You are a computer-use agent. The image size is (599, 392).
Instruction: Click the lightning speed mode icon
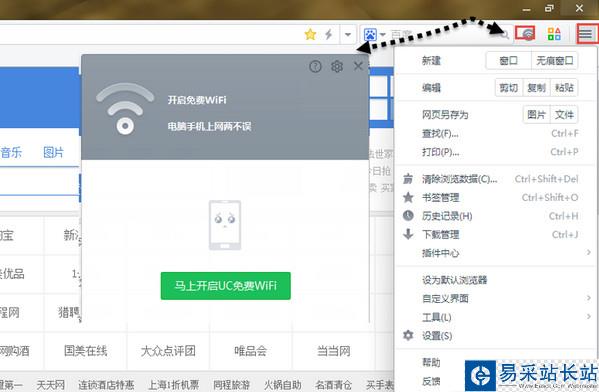tap(329, 34)
